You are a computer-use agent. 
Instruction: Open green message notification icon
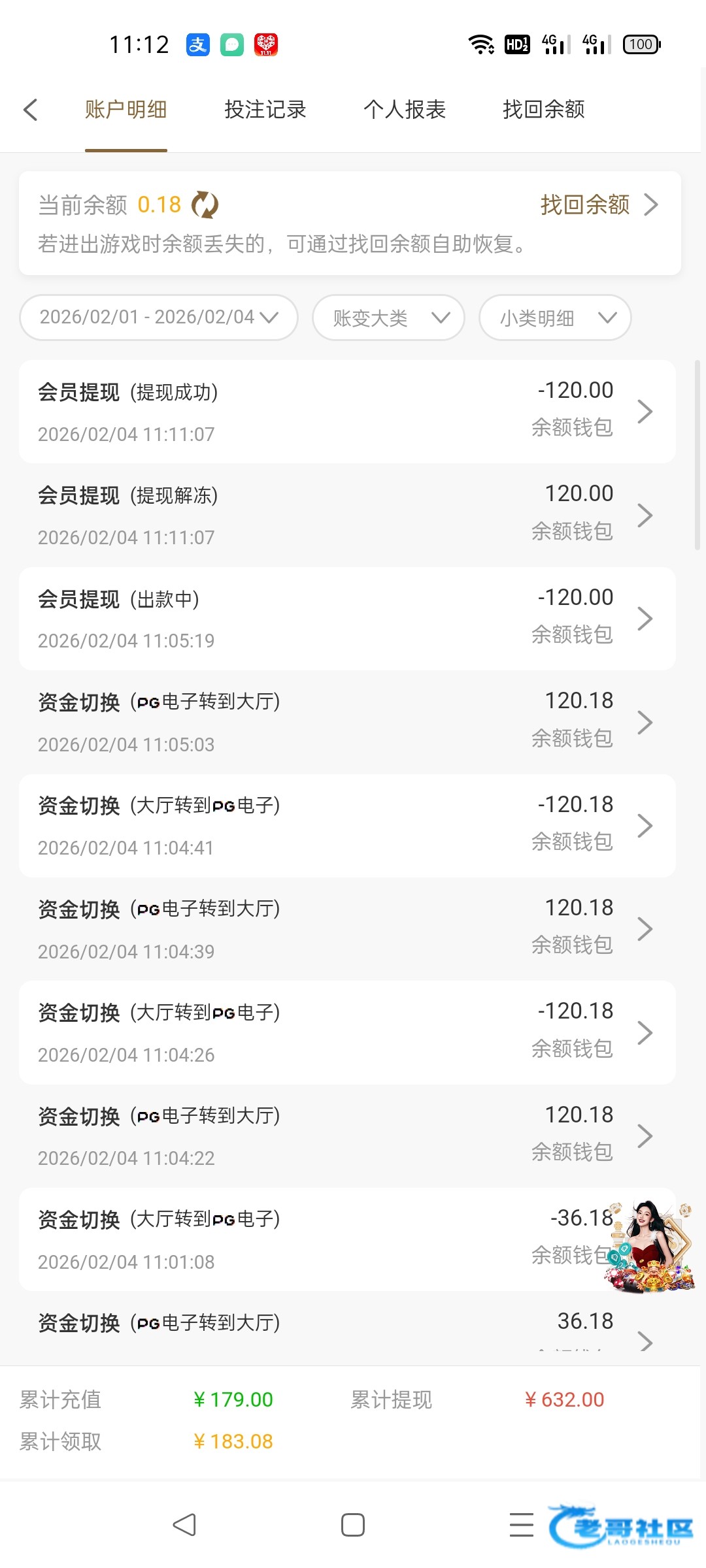click(x=232, y=44)
